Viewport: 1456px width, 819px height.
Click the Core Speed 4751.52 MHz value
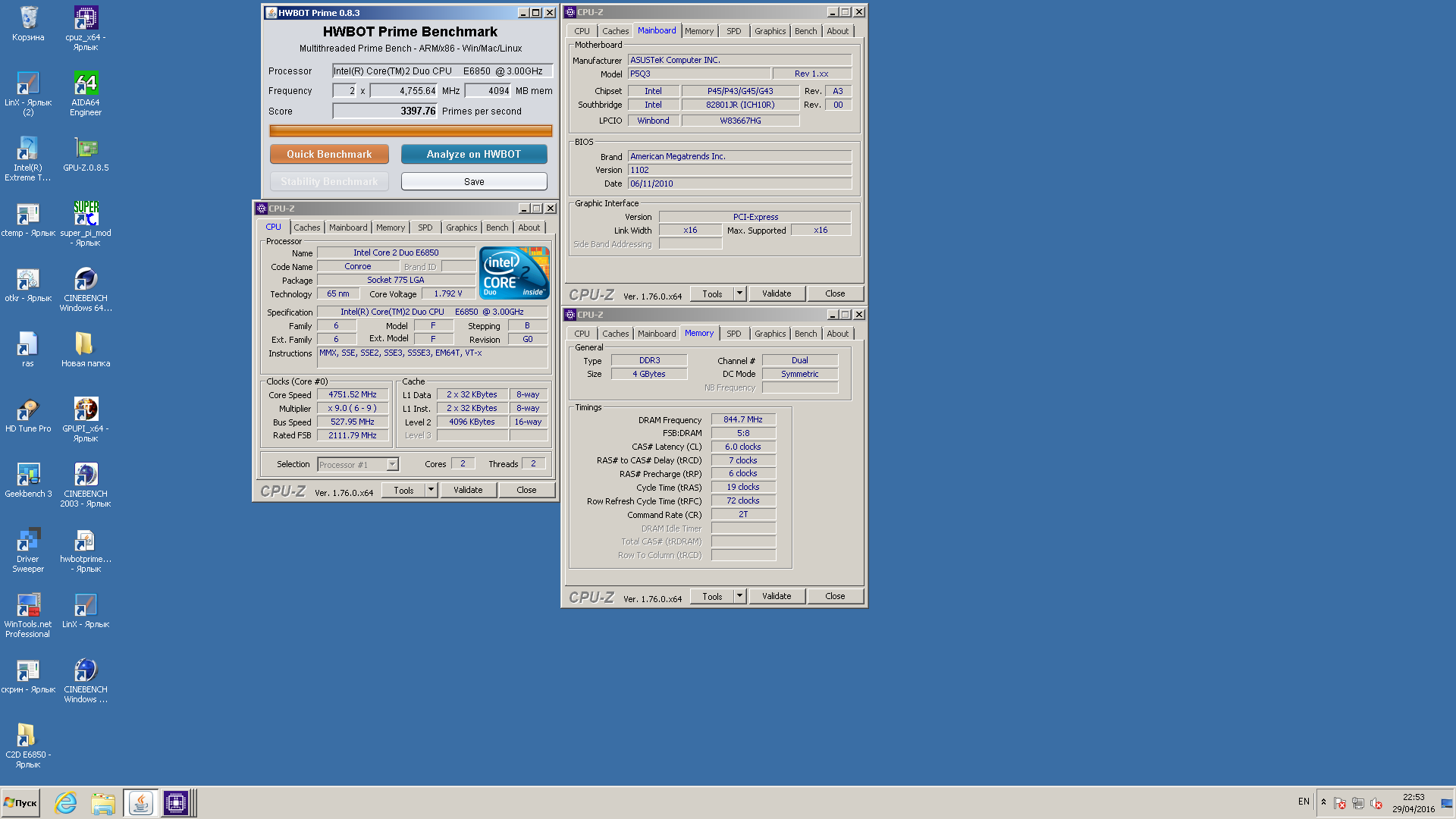tap(353, 394)
